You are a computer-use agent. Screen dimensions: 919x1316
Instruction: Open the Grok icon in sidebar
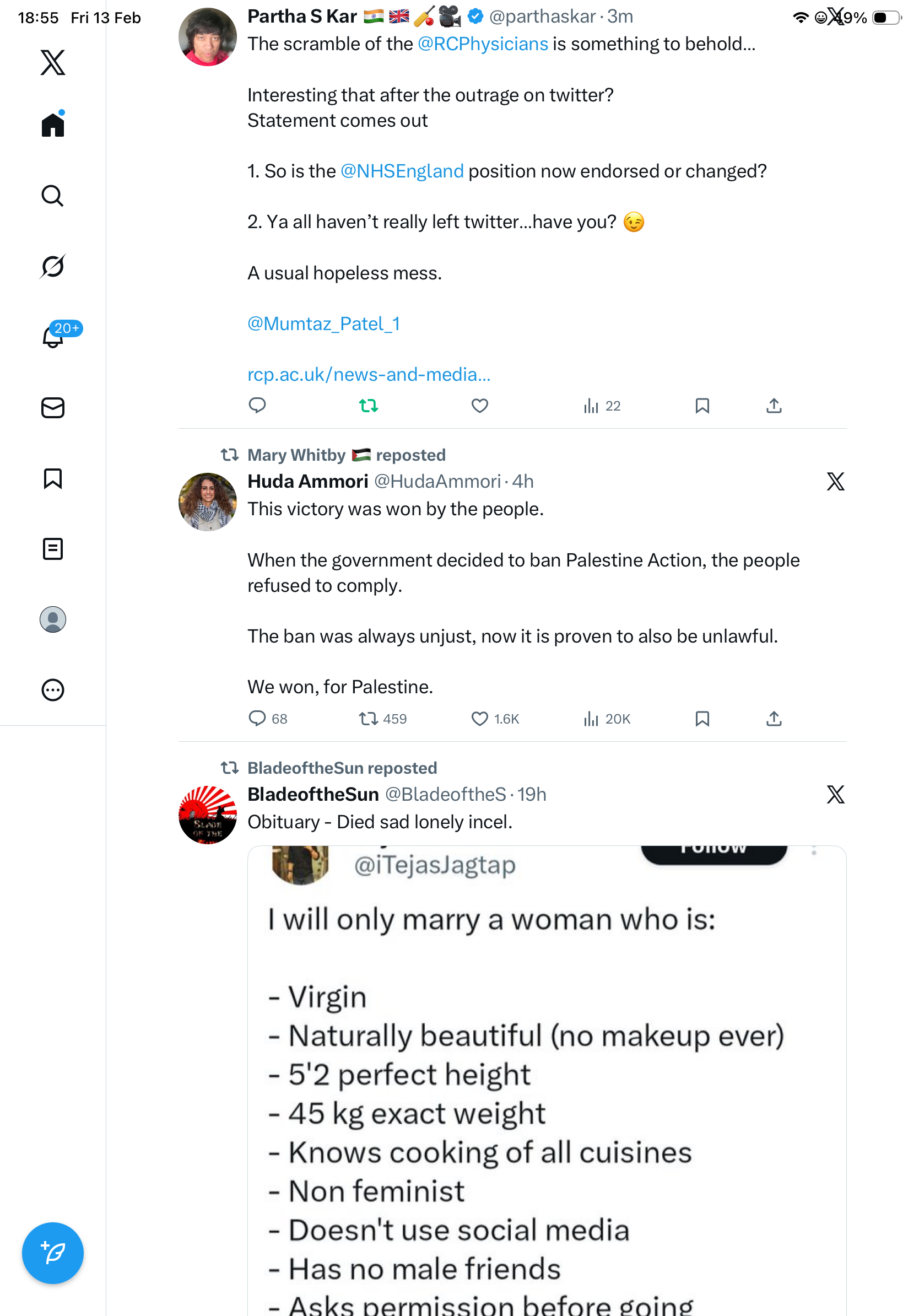[x=53, y=266]
